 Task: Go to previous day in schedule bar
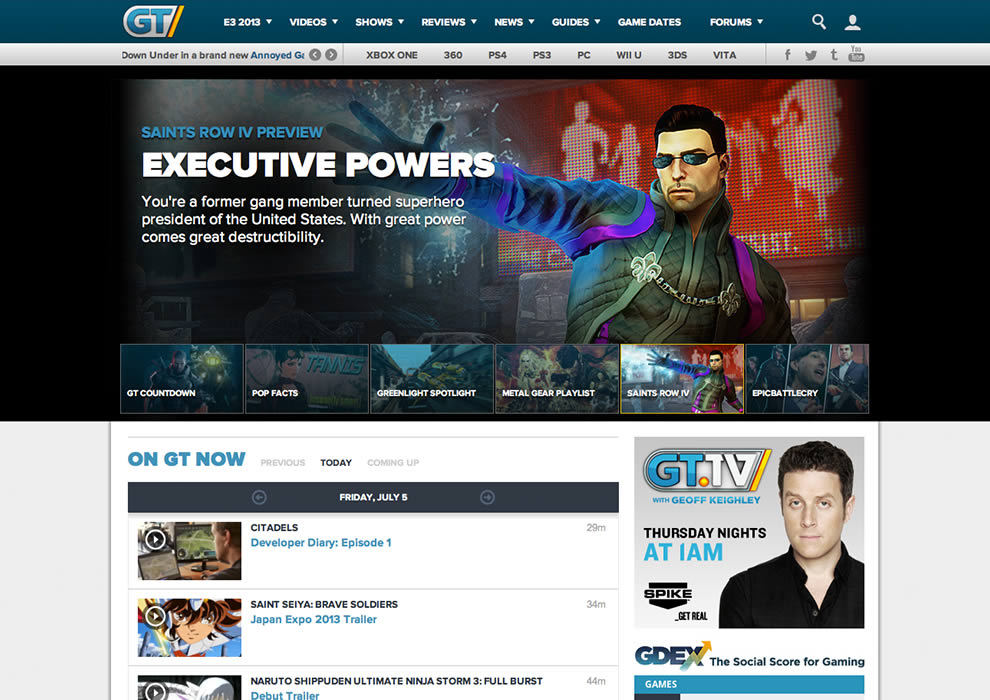(x=259, y=497)
